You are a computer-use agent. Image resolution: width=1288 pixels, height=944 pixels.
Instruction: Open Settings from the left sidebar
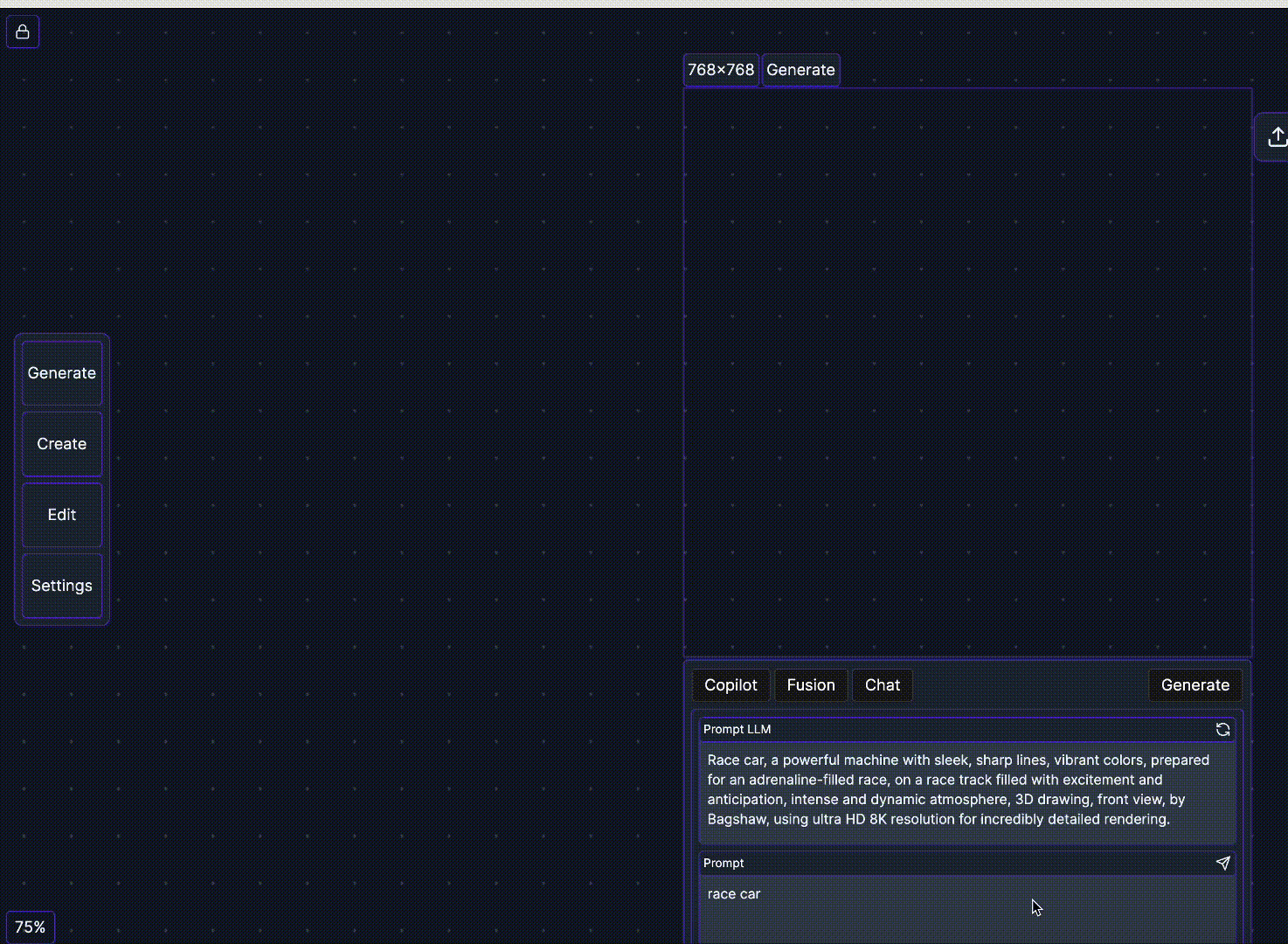[x=62, y=586]
